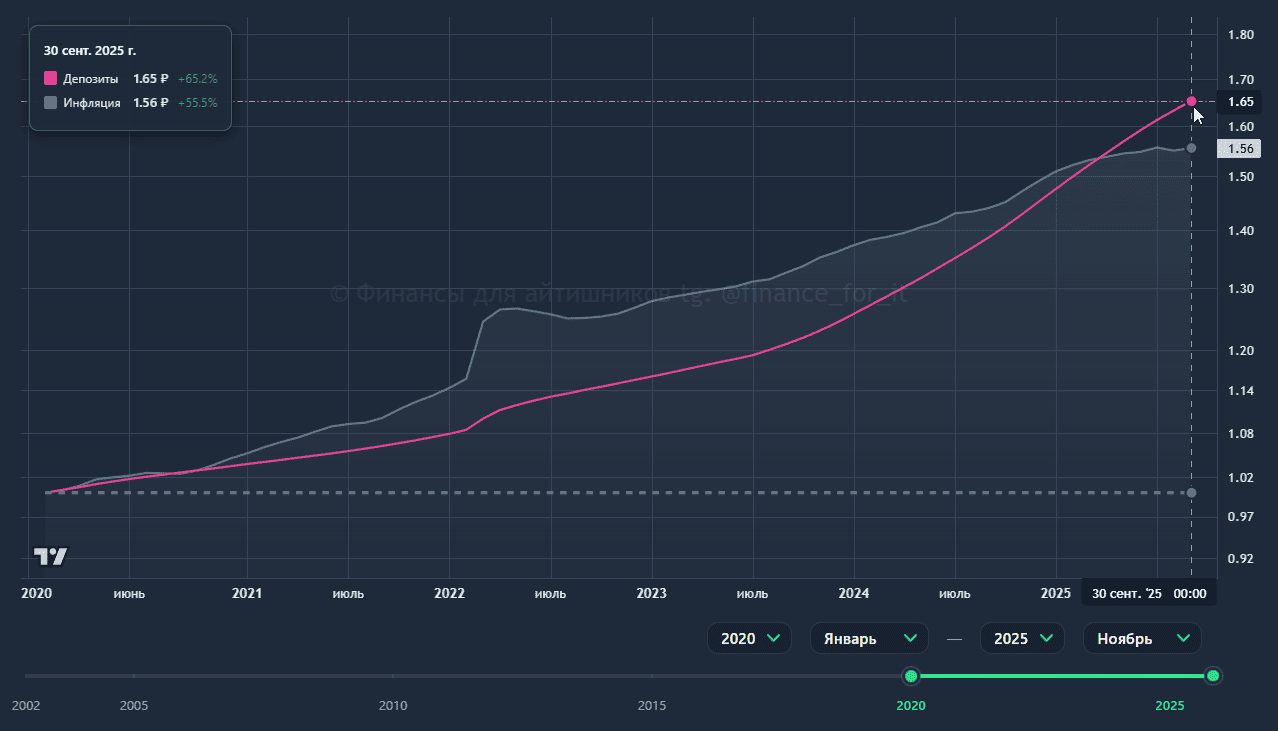
Task: Click the 1.56 highlighted price label
Action: tap(1239, 149)
